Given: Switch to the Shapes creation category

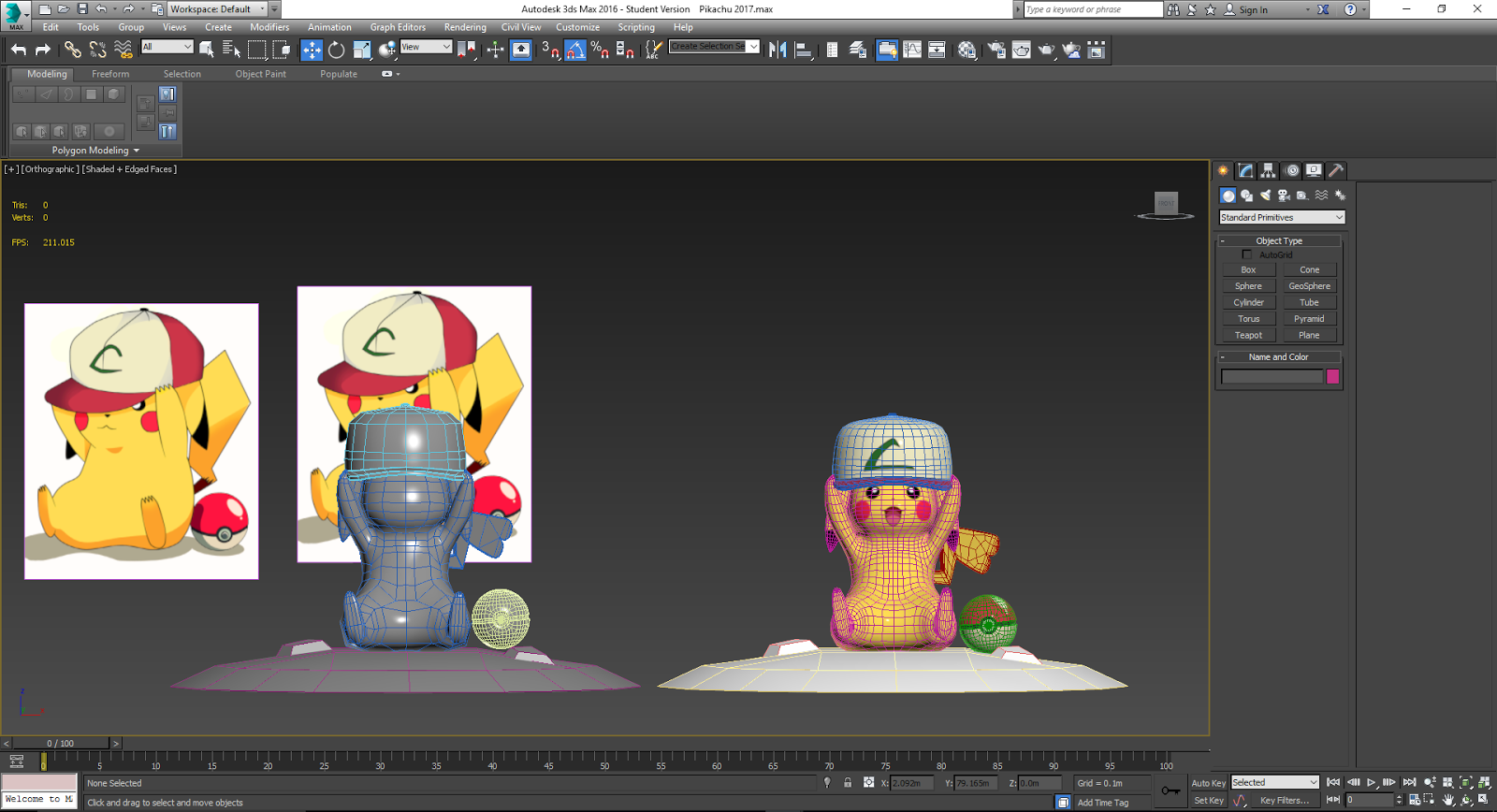Looking at the screenshot, I should pyautogui.click(x=1246, y=196).
